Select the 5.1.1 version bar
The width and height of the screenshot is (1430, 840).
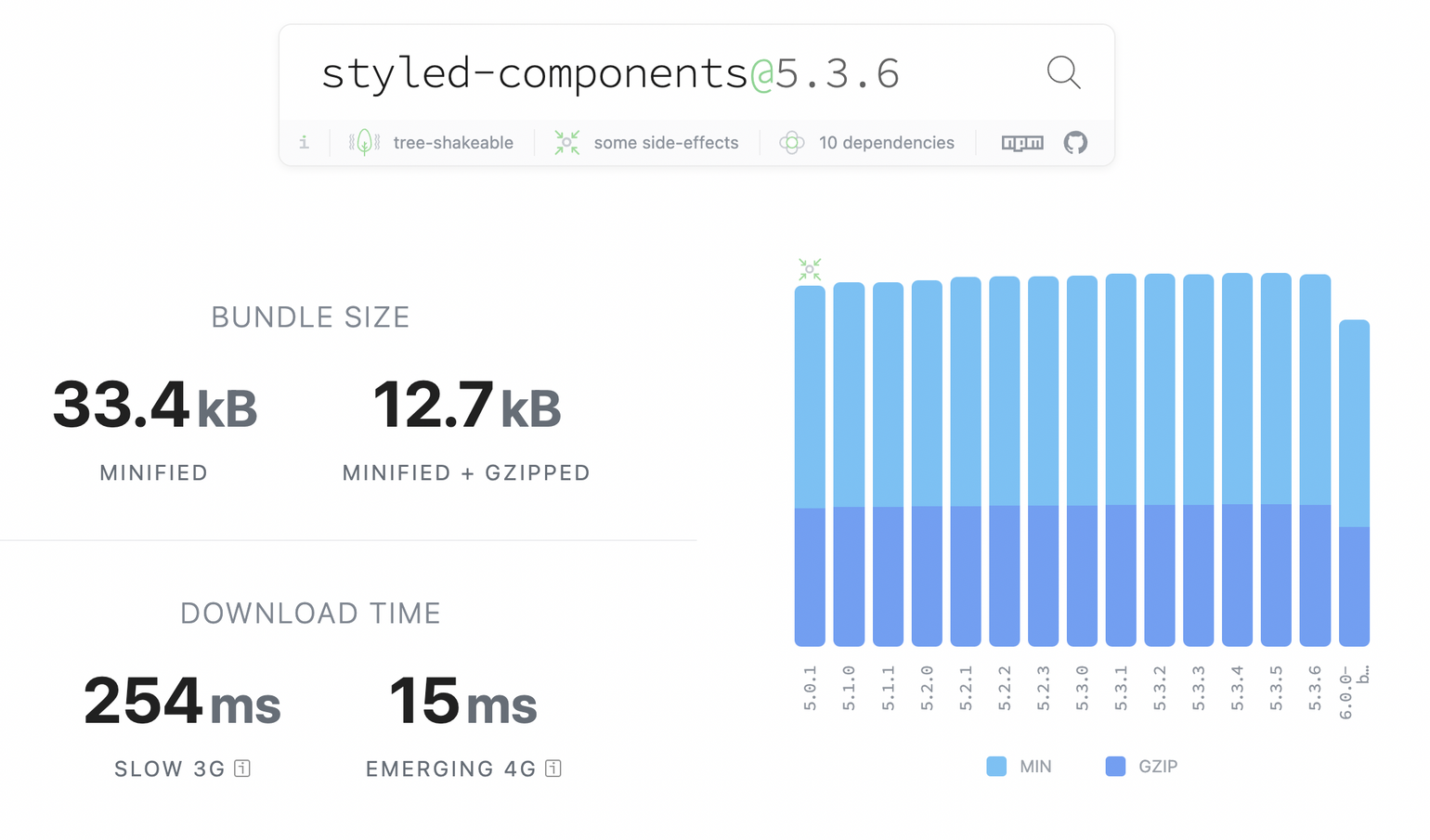point(888,464)
